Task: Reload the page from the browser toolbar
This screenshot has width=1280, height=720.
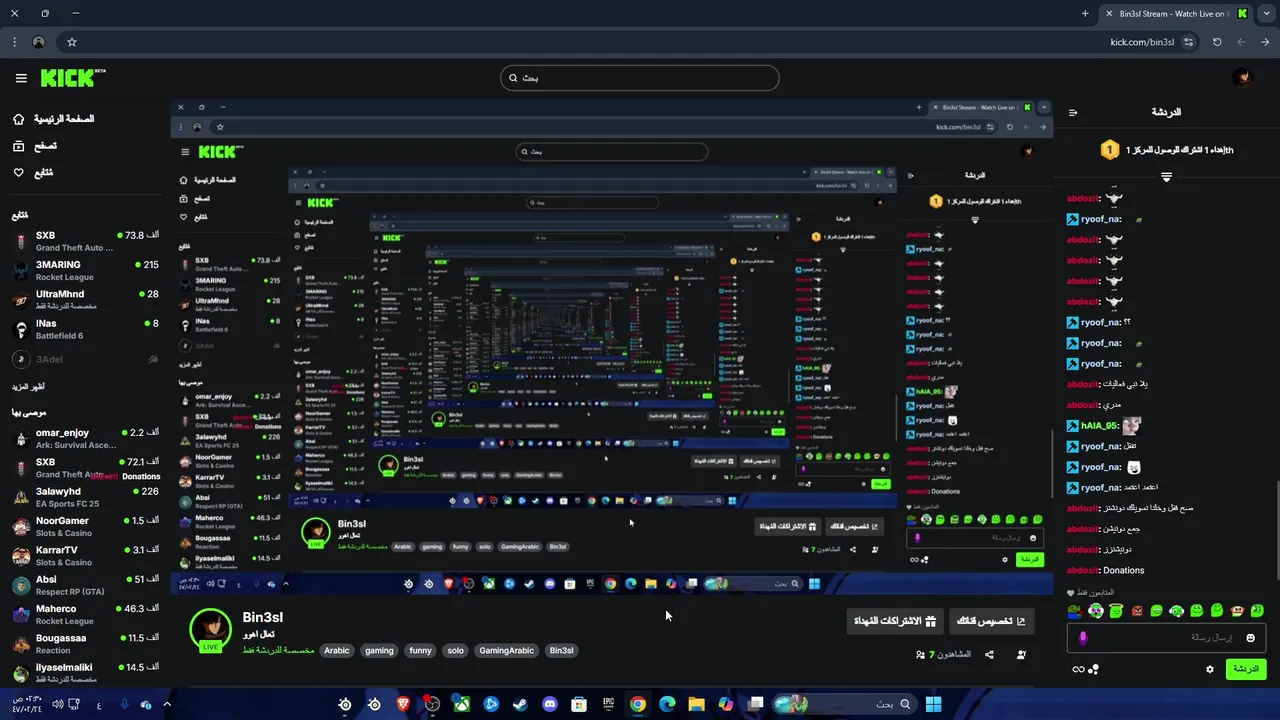Action: pos(1217,42)
